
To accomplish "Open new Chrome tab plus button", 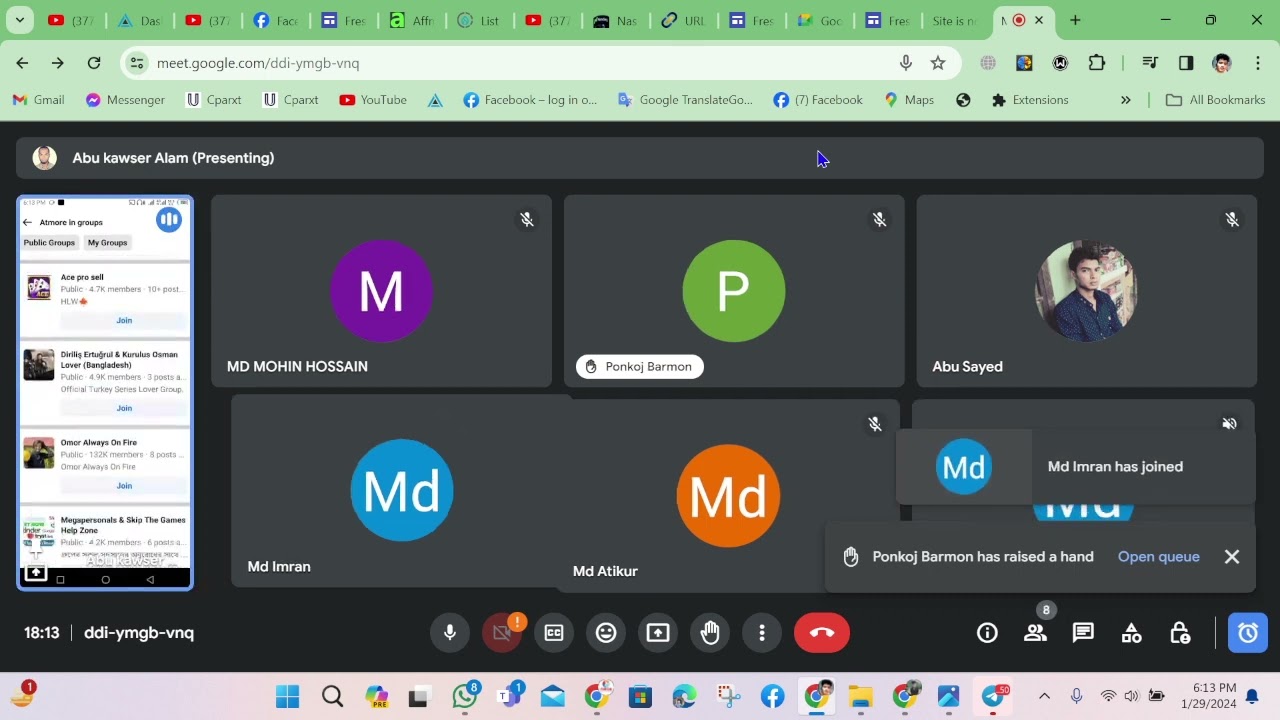I will pos(1075,20).
